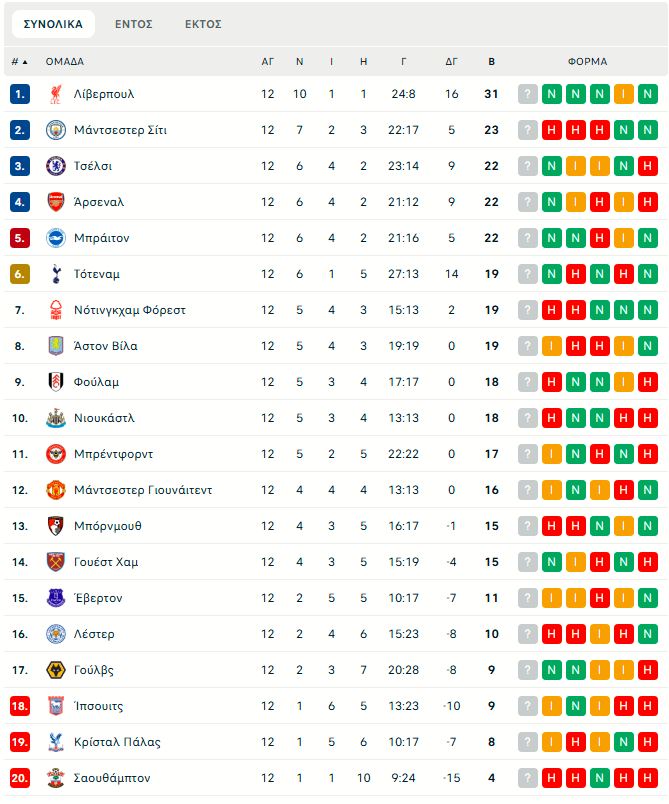Image resolution: width=669 pixels, height=804 pixels.
Task: Click the Arsenal team crest icon
Action: click(x=55, y=202)
